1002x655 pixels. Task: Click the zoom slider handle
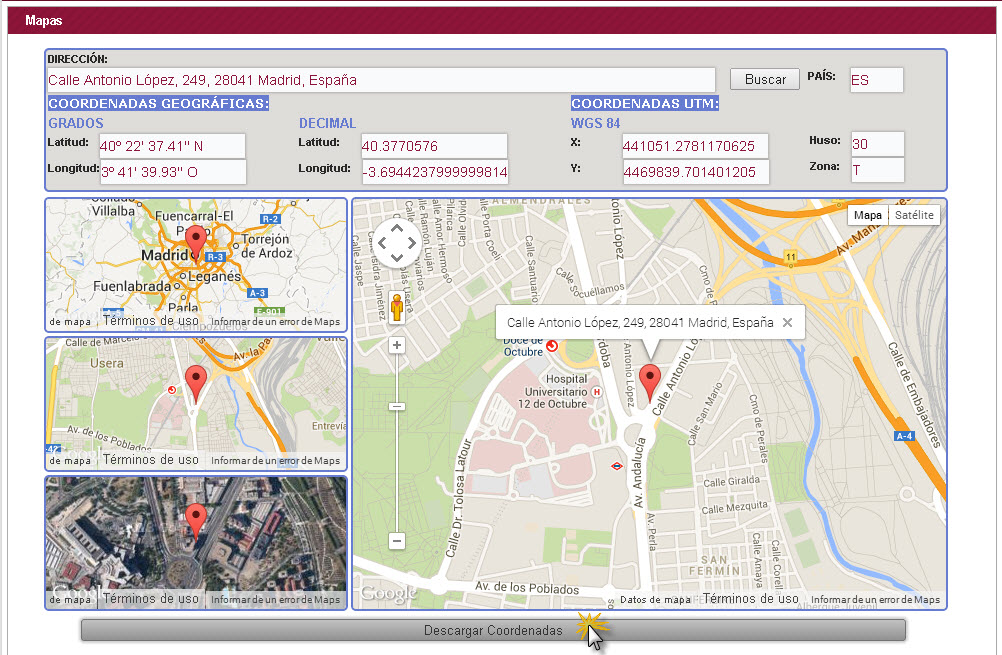pos(397,406)
